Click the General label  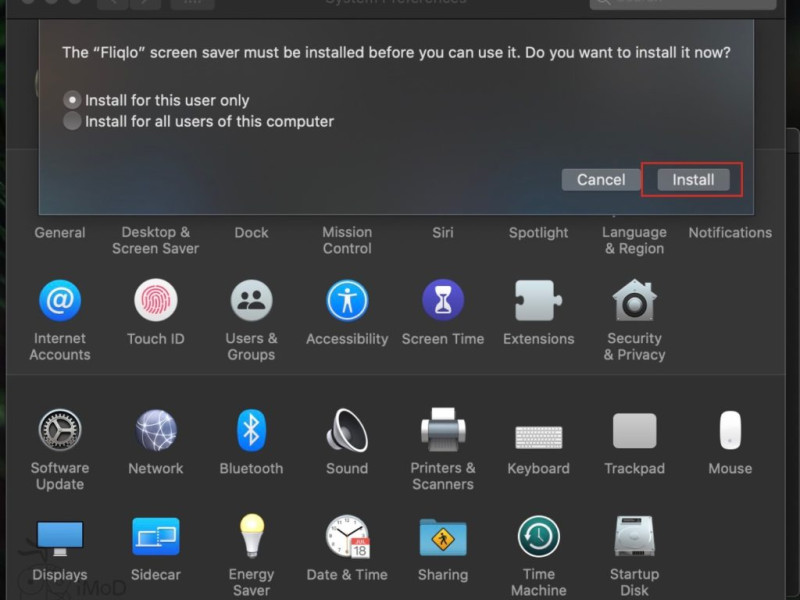pyautogui.click(x=60, y=233)
